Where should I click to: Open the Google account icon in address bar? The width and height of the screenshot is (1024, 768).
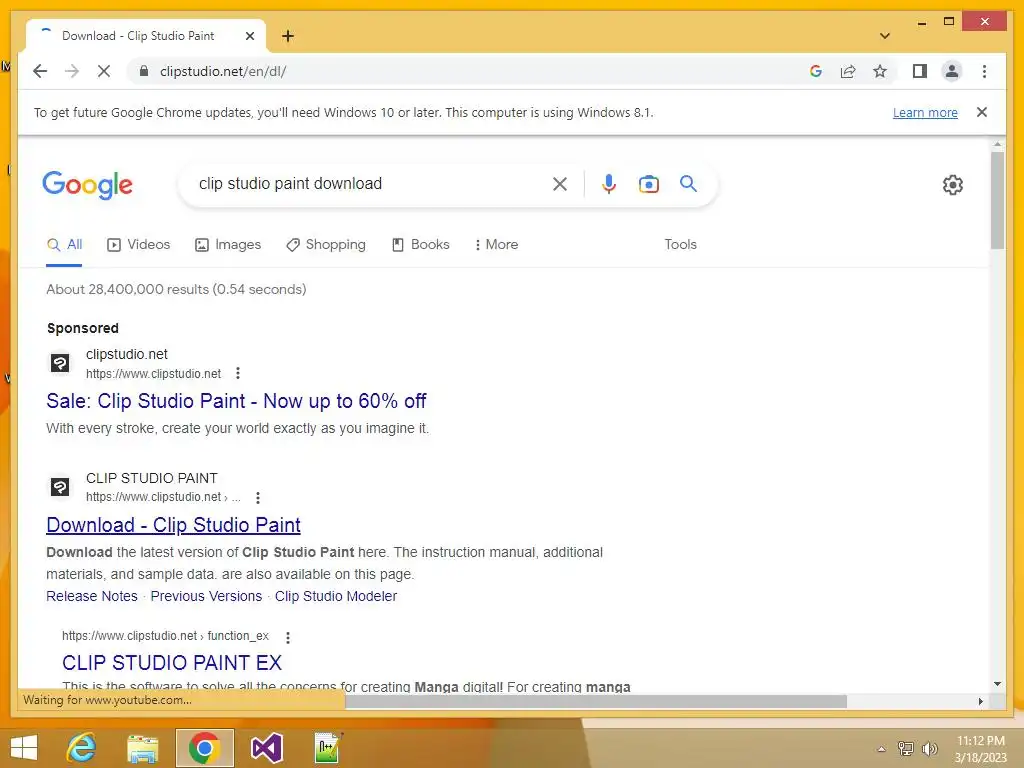(x=816, y=71)
